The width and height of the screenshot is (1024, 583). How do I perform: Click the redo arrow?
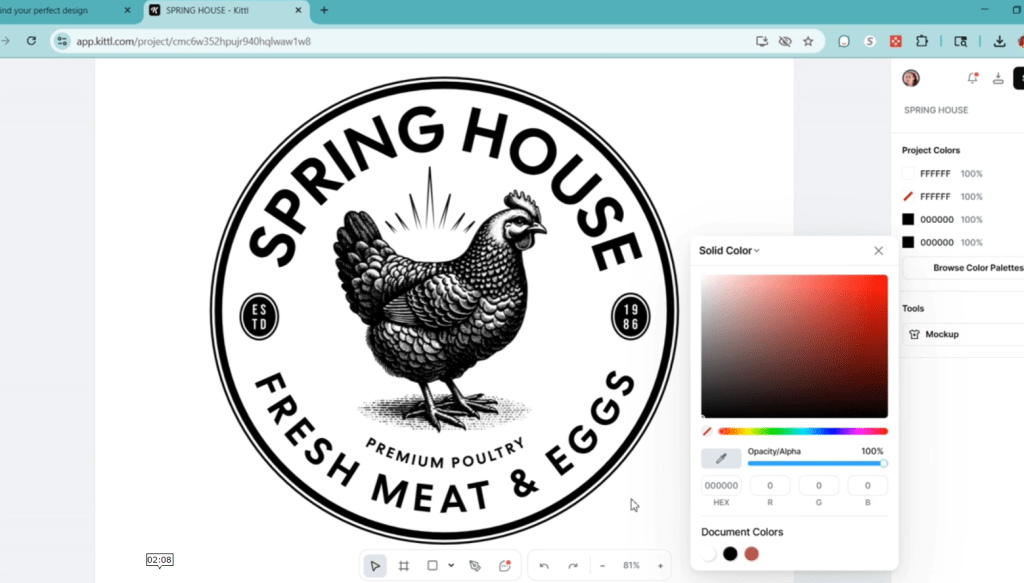pyautogui.click(x=573, y=566)
